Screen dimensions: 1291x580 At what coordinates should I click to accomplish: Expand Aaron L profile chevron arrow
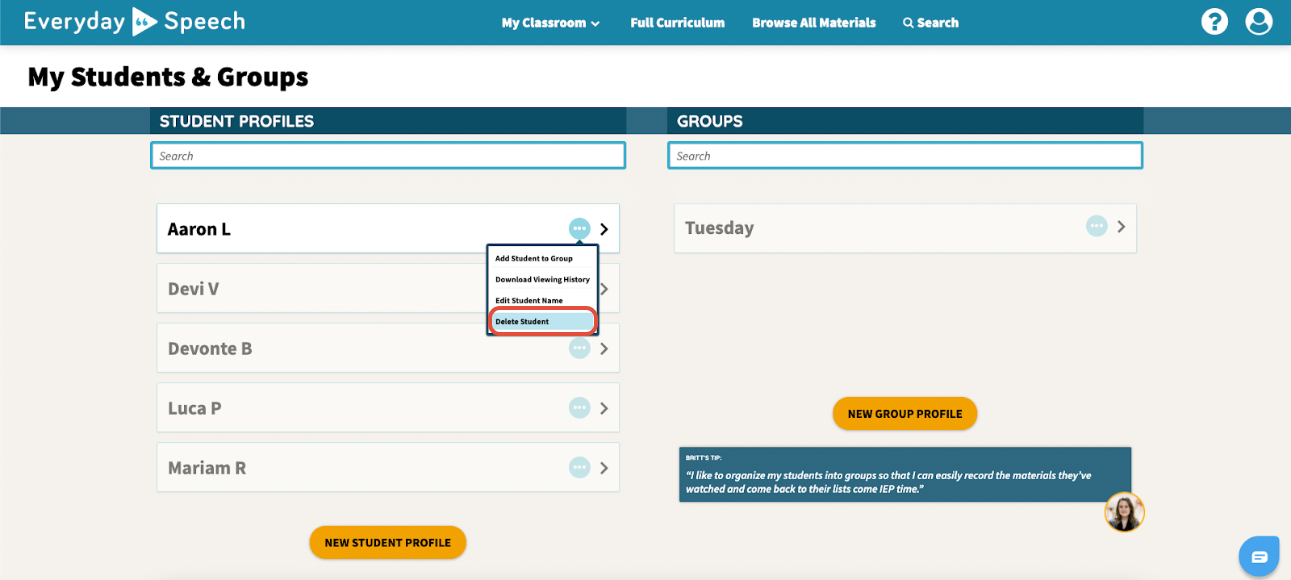click(x=604, y=229)
